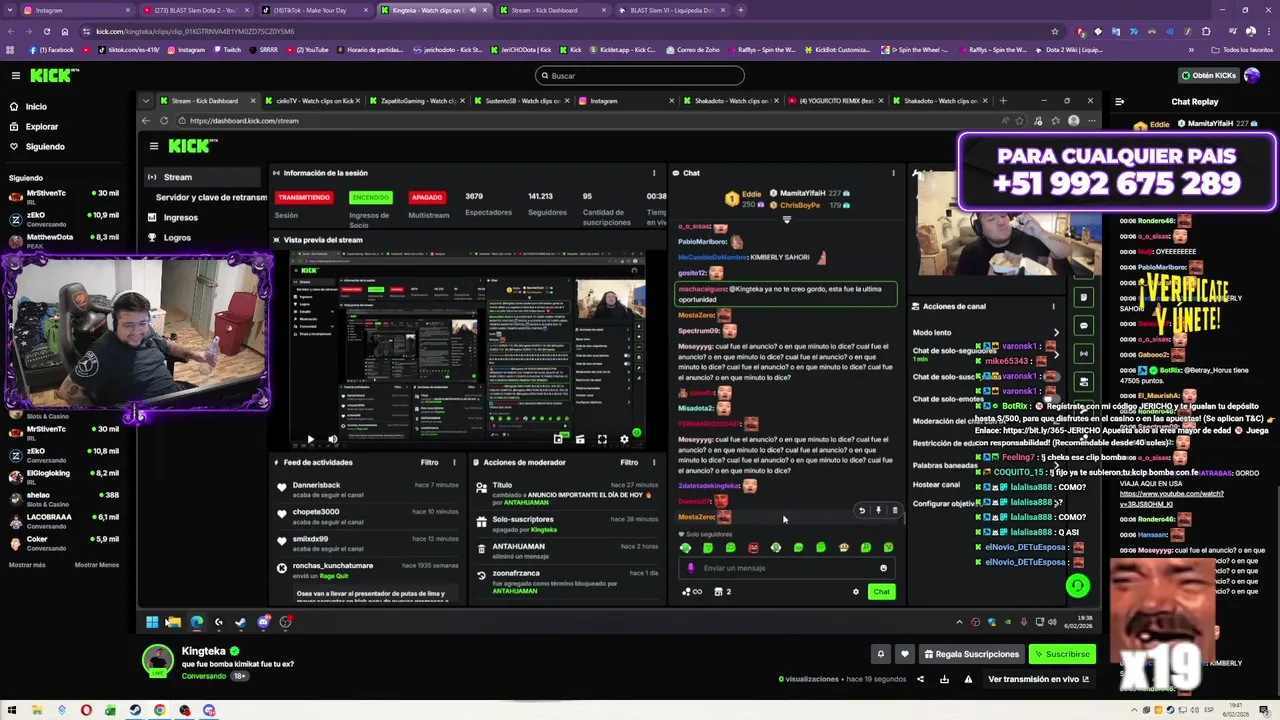Click the Conversando category link

tap(203, 677)
